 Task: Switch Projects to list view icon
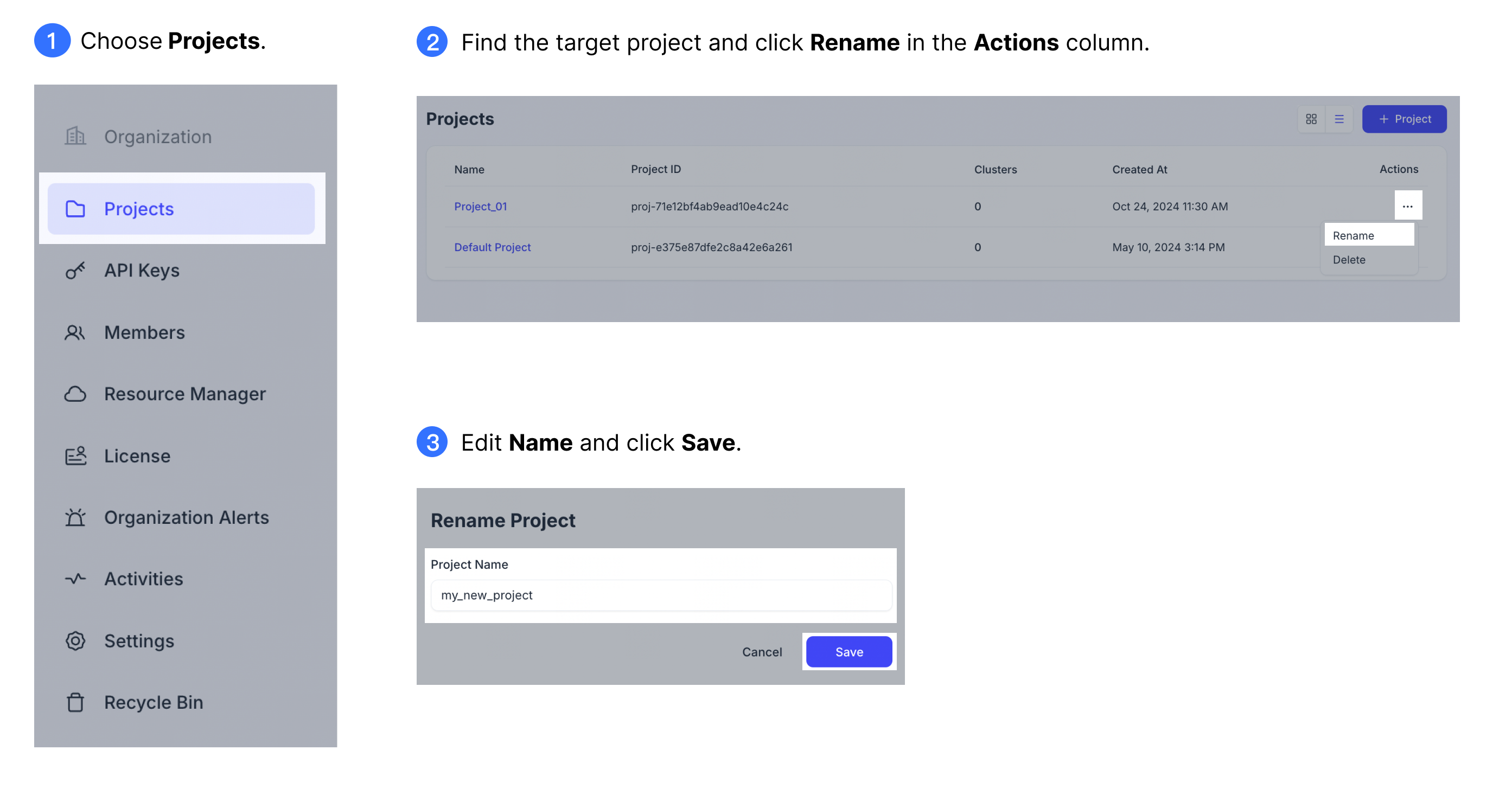1339,119
